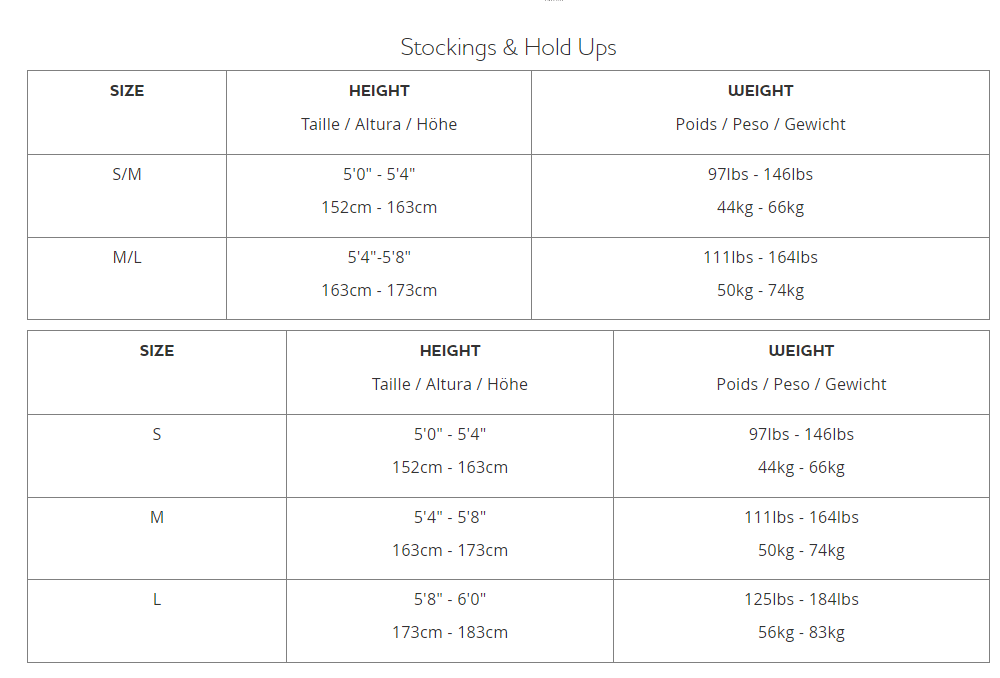Click the SIZE header in the first table

point(127,91)
